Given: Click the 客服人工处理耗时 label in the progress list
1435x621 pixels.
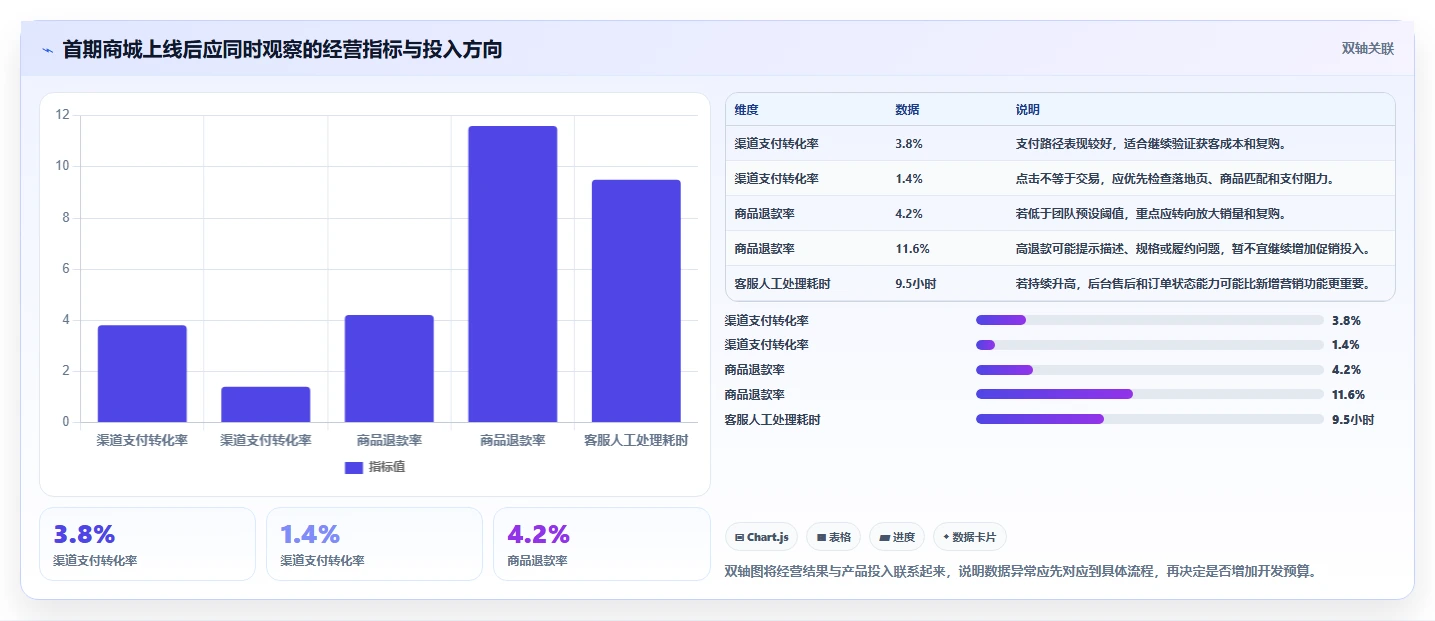Looking at the screenshot, I should 773,420.
